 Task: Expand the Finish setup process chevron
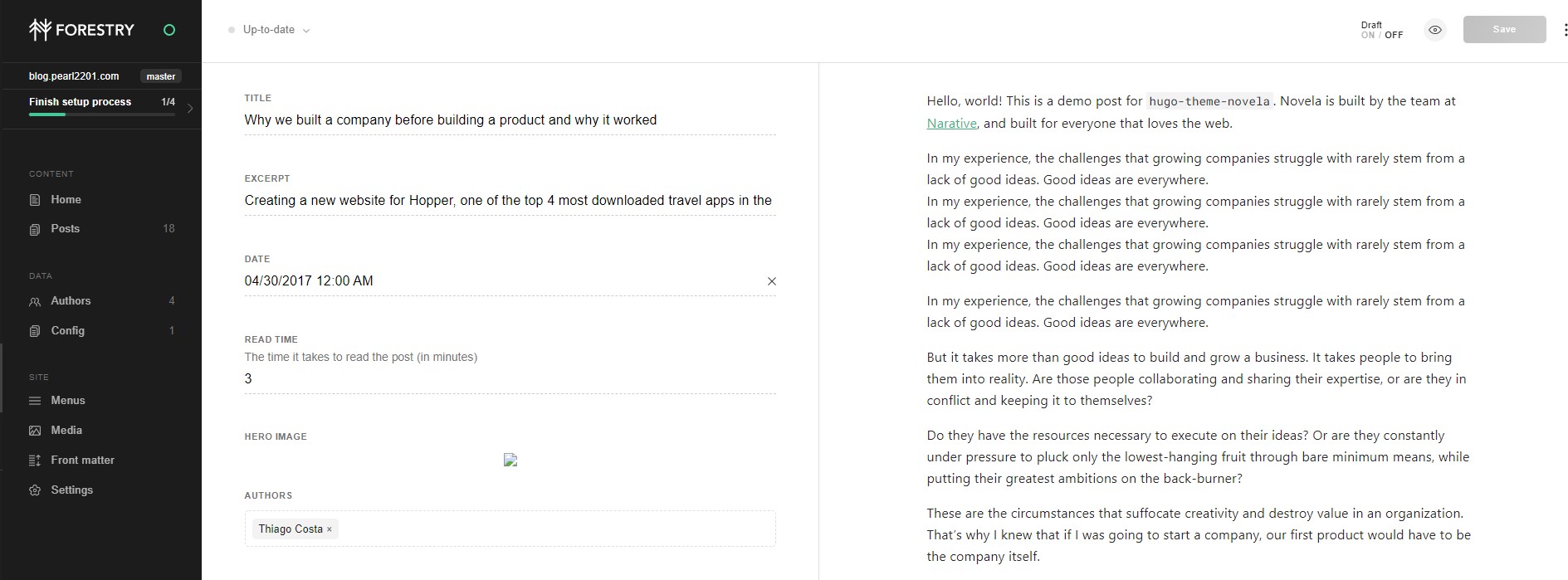point(190,108)
